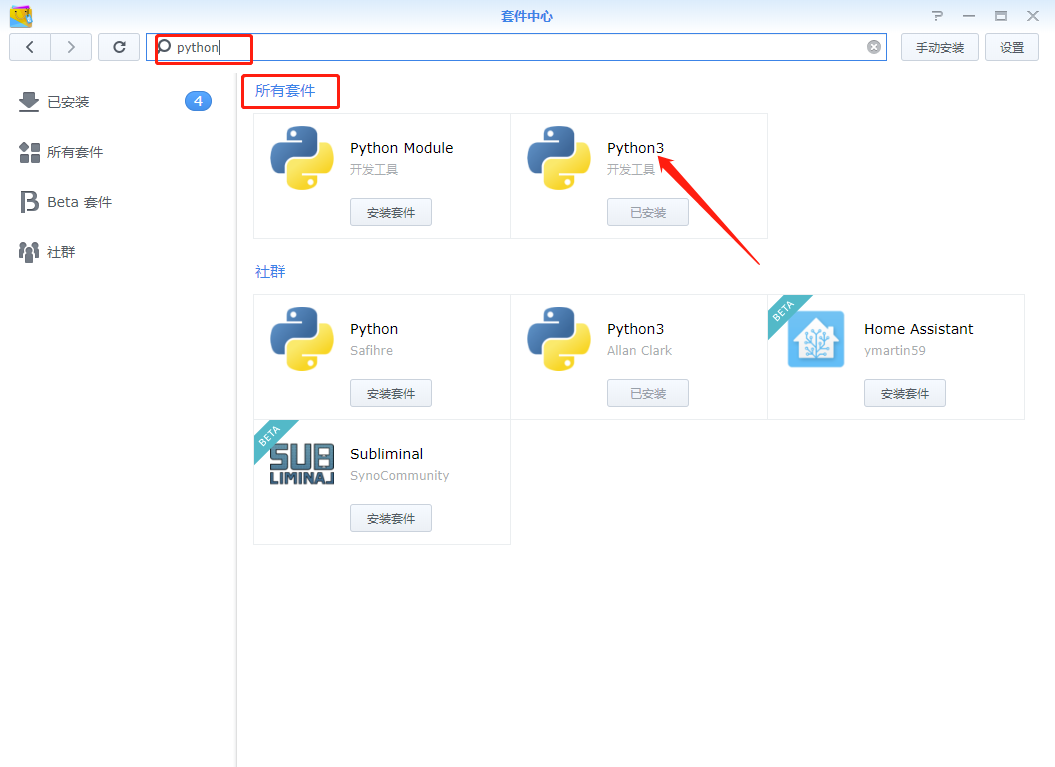Open the Python title by Safihre
The height and width of the screenshot is (767, 1055).
(374, 329)
